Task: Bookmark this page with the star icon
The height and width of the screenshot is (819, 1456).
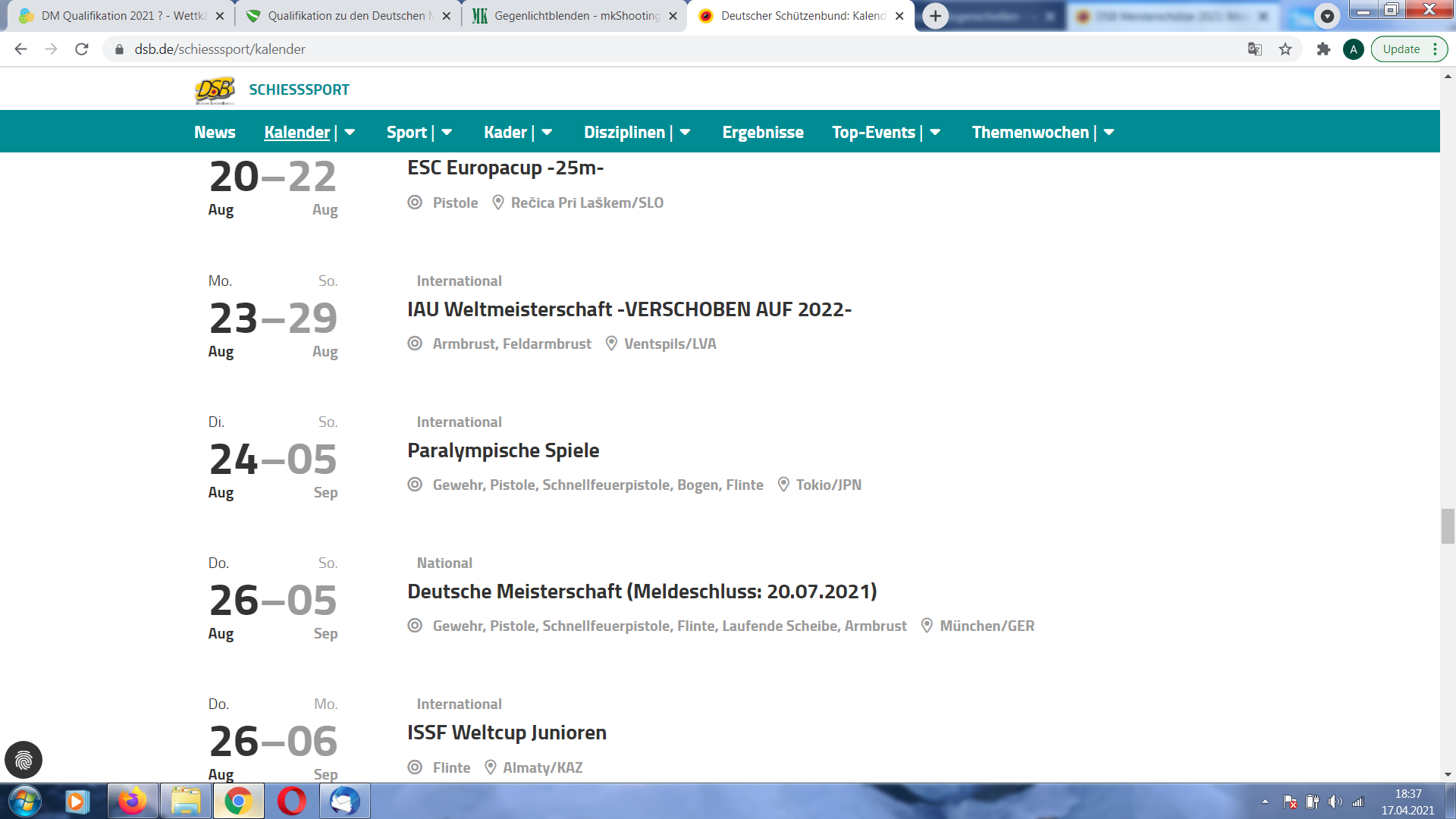Action: [1285, 49]
